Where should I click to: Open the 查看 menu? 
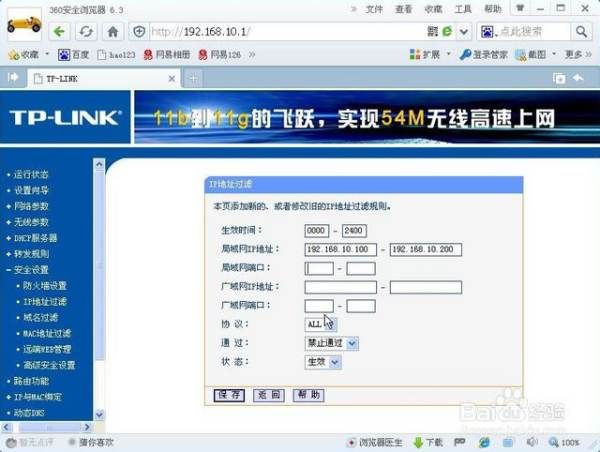coord(404,9)
